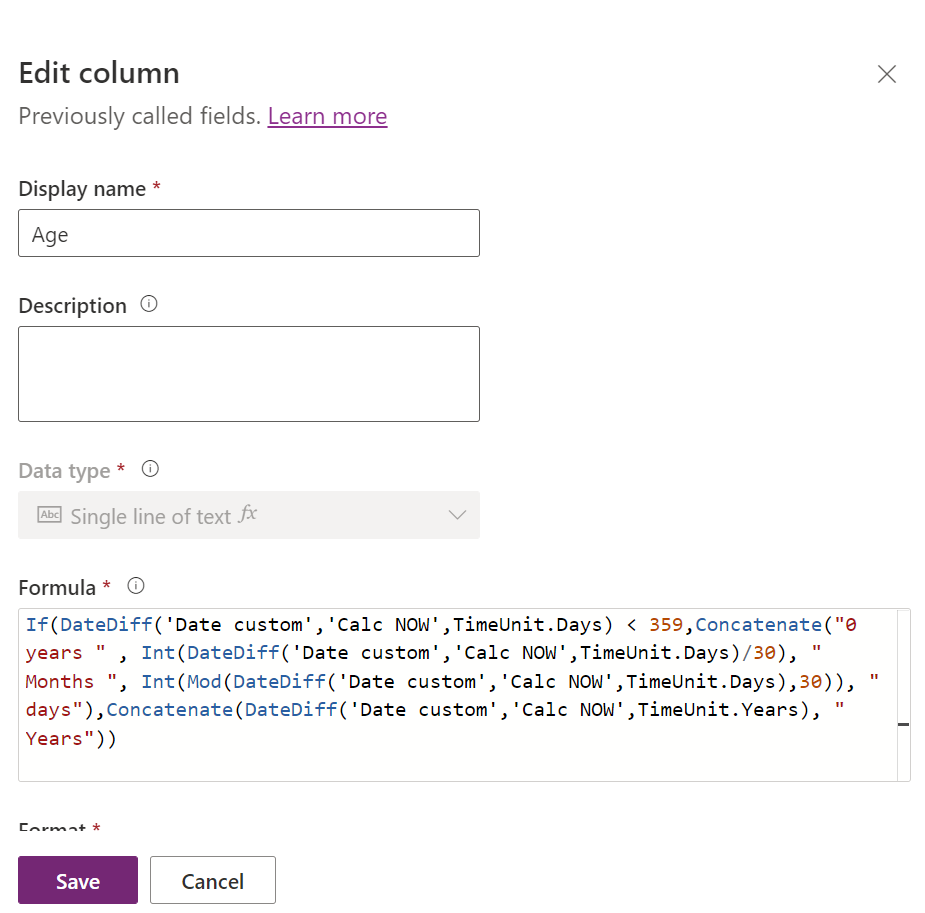925x913 pixels.
Task: Click the marker in the formula scrollbar
Action: pyautogui.click(x=903, y=724)
